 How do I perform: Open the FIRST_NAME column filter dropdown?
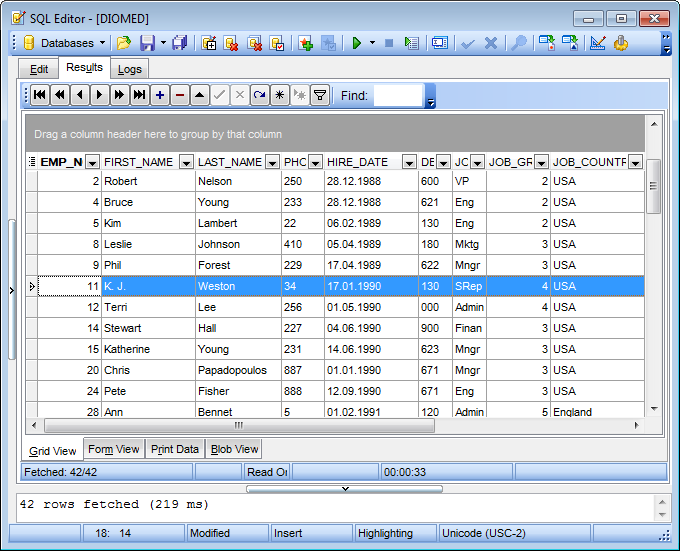click(185, 162)
